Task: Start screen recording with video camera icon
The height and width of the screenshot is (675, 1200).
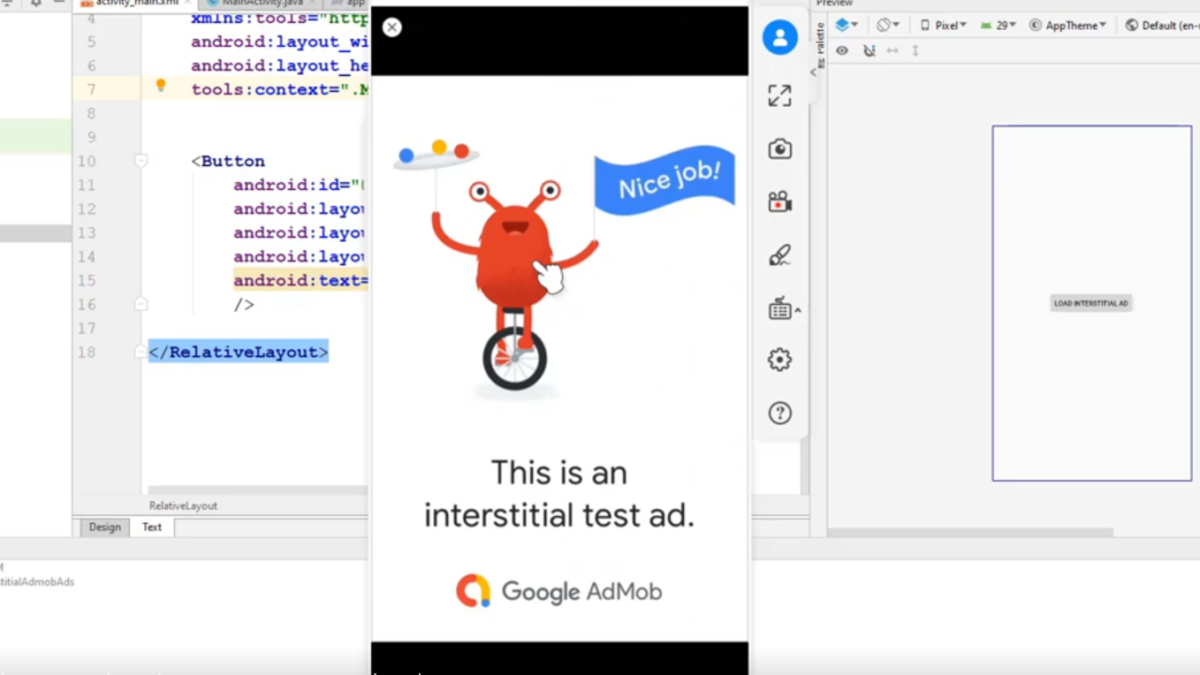Action: pyautogui.click(x=779, y=202)
